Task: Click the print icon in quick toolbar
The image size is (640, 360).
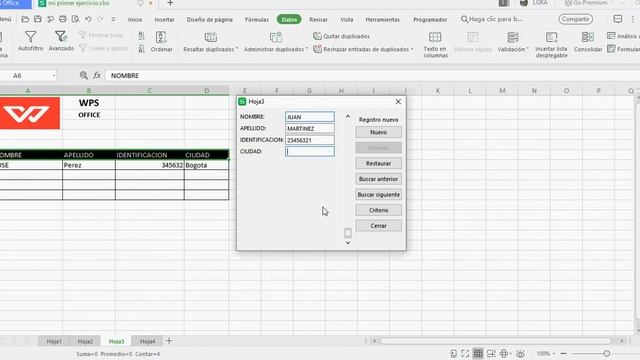Action: [x=63, y=19]
